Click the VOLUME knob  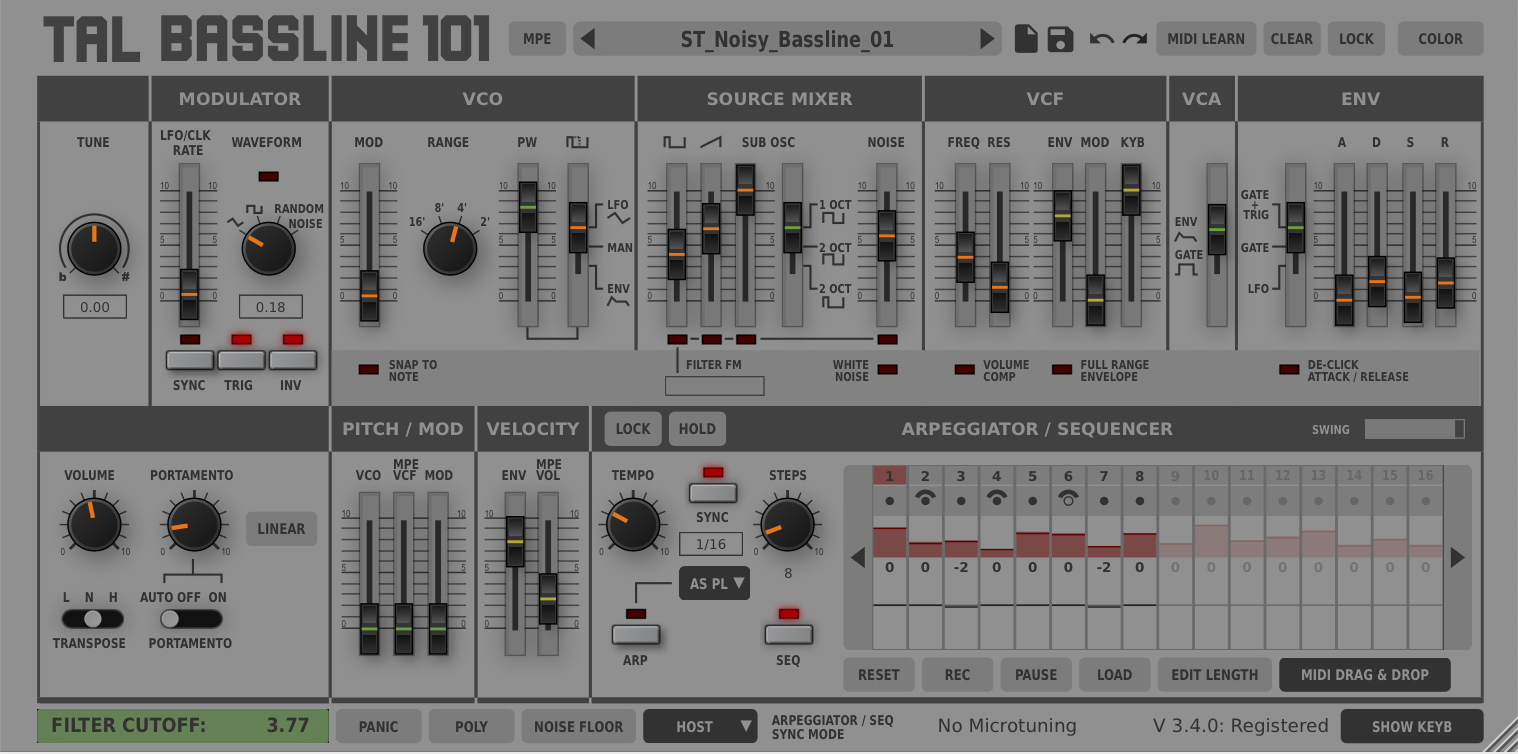(94, 525)
